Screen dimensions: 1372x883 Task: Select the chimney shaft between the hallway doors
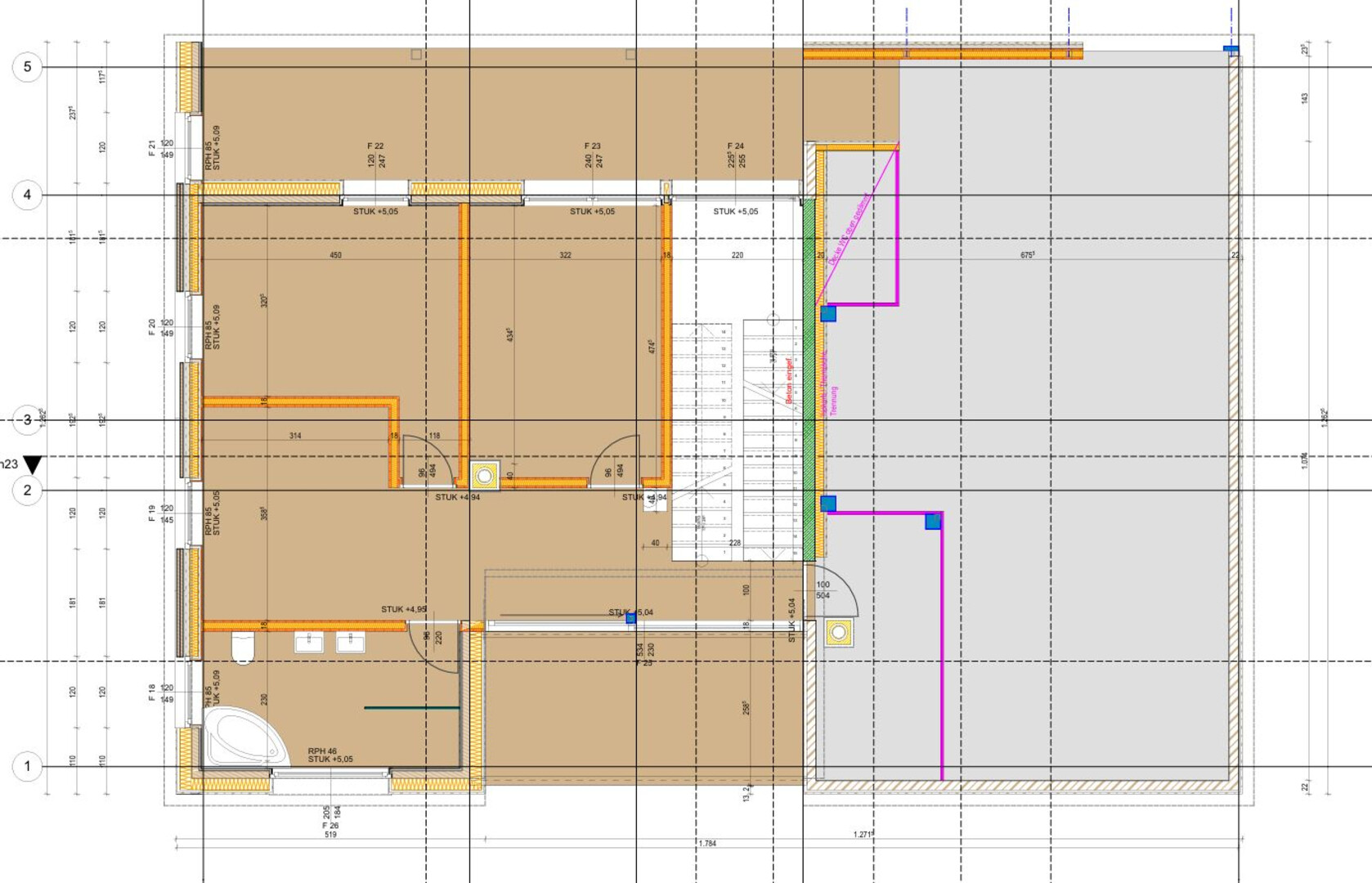point(485,475)
